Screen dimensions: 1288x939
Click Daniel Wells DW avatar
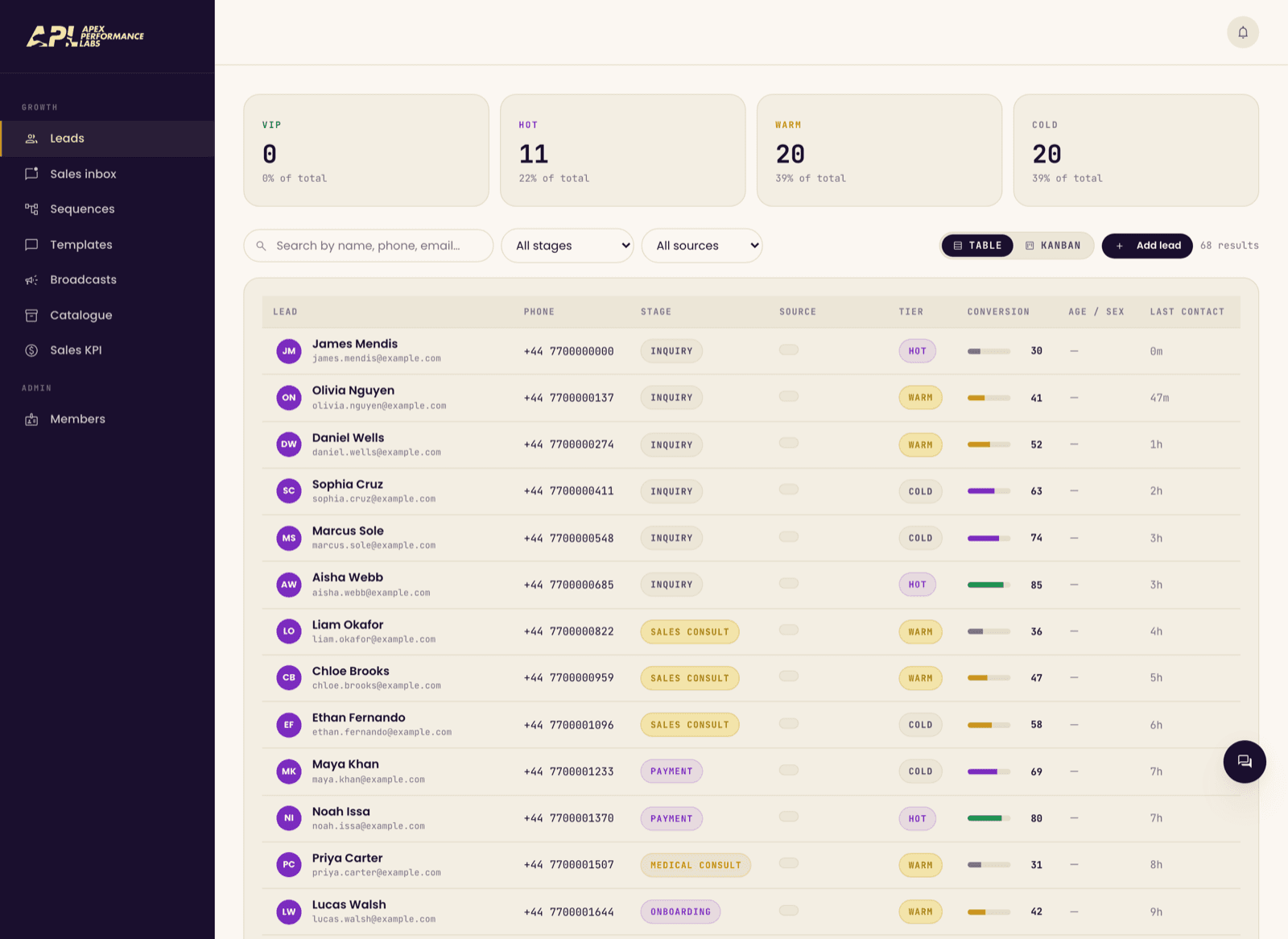[289, 445]
